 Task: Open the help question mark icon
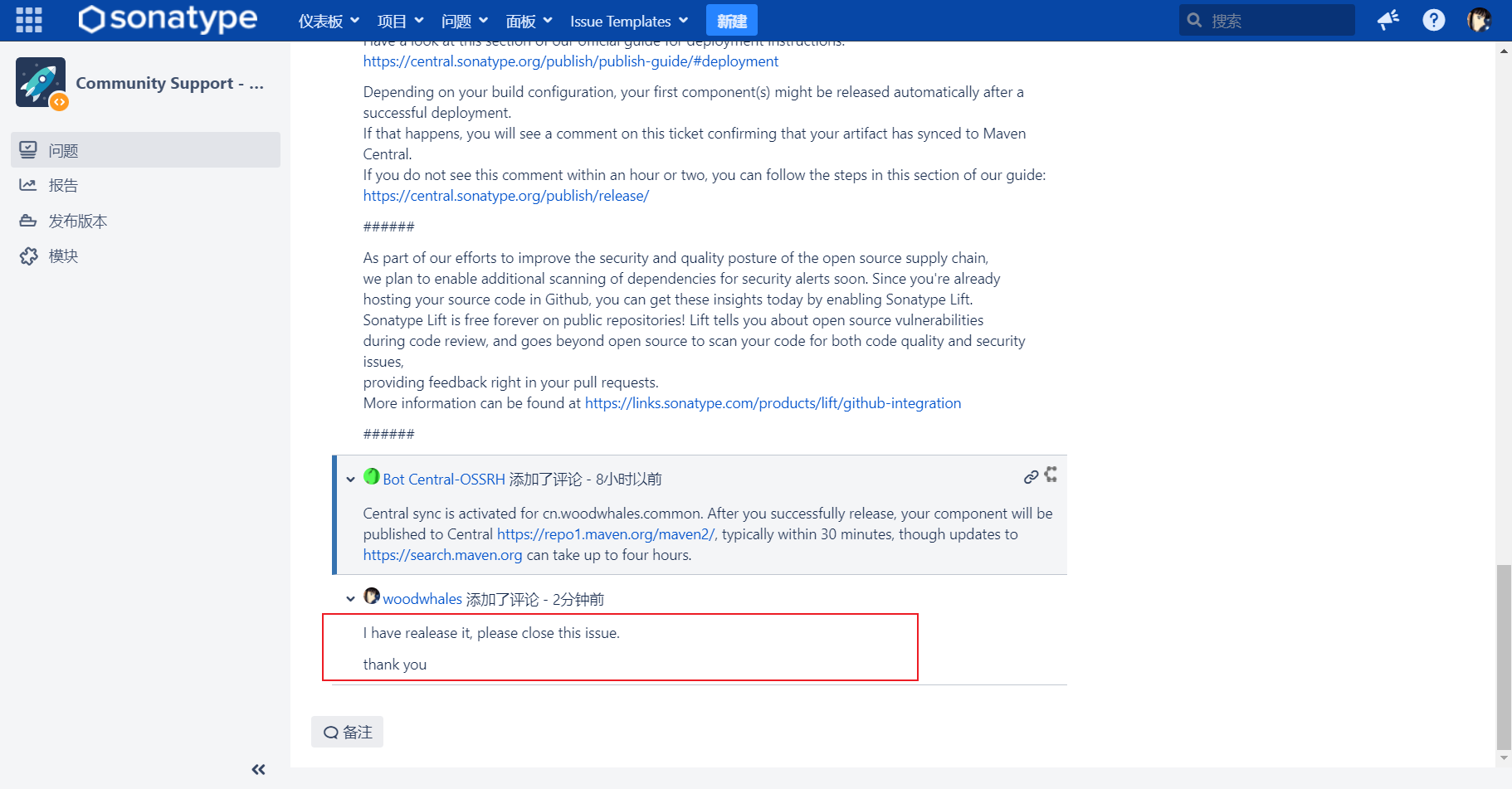[x=1434, y=20]
